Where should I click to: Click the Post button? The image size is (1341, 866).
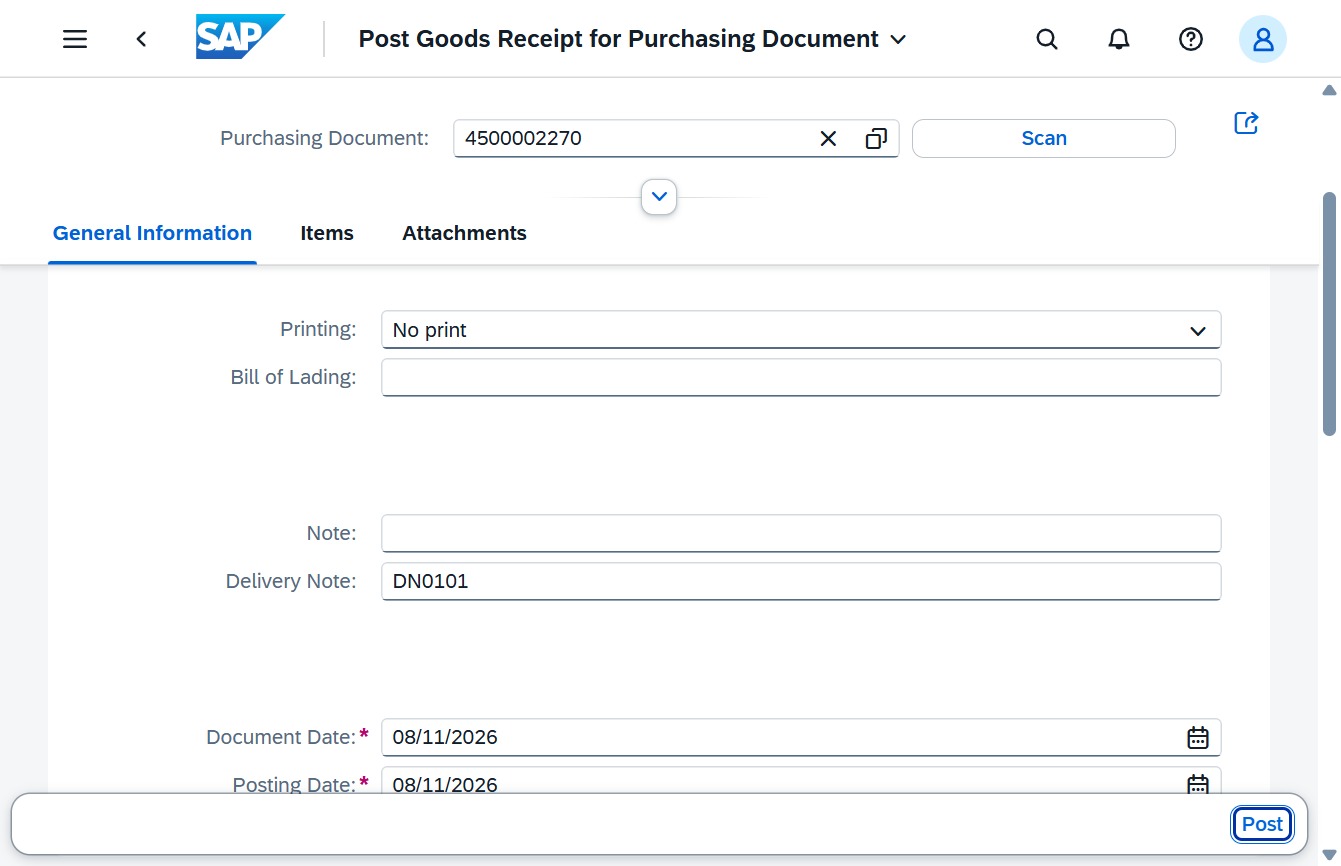point(1262,825)
